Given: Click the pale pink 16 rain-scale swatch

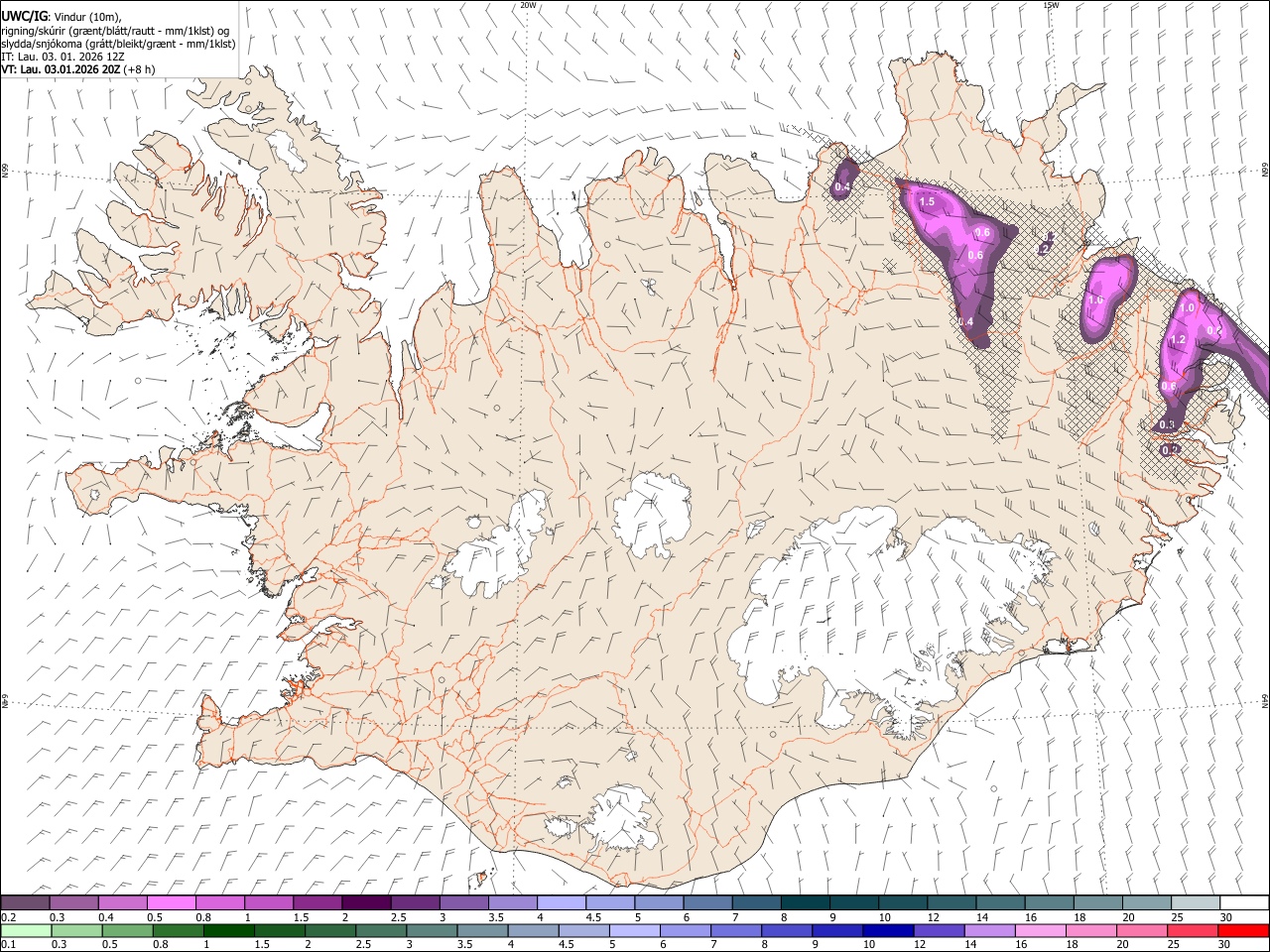Looking at the screenshot, I should (1039, 930).
